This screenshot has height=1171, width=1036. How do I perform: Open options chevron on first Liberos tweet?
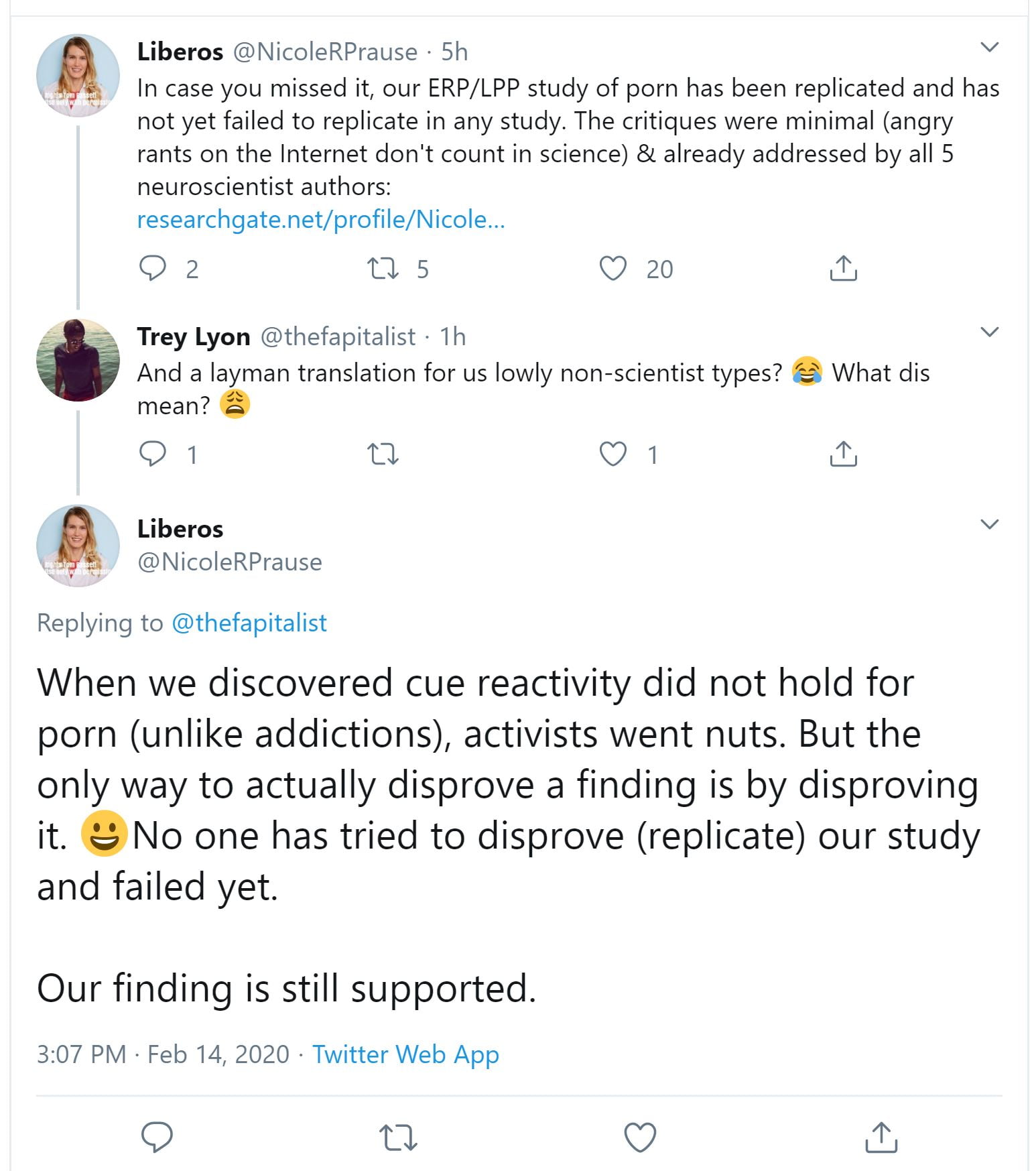point(990,47)
